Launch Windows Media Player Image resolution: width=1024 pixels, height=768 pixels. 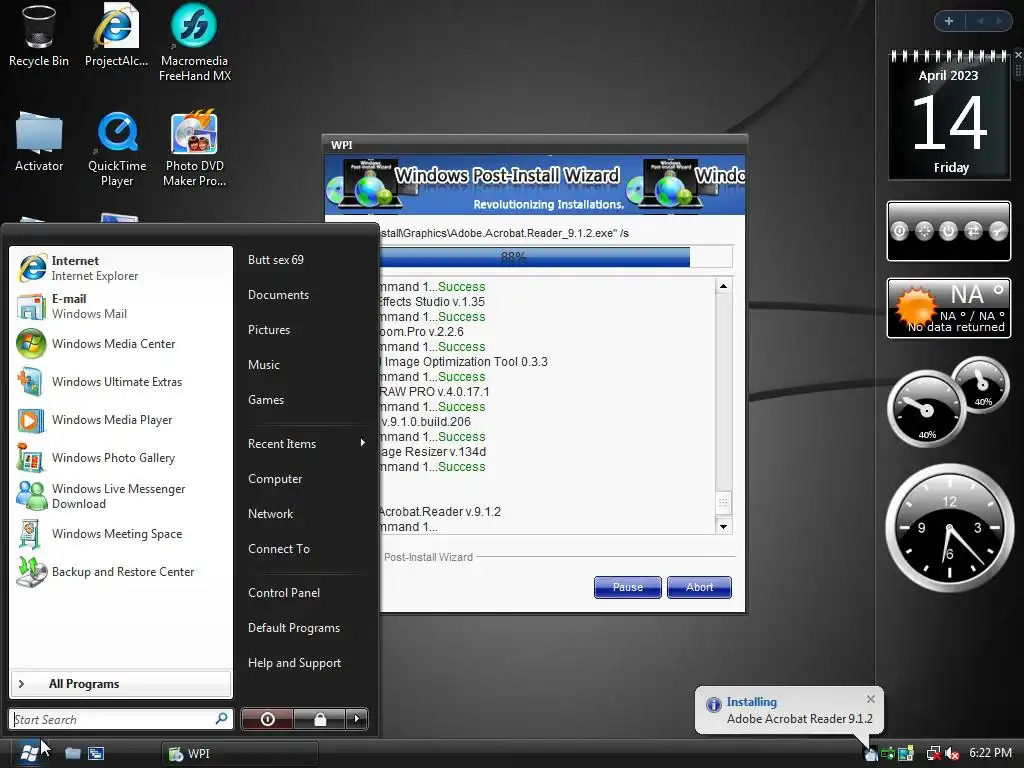click(121, 419)
